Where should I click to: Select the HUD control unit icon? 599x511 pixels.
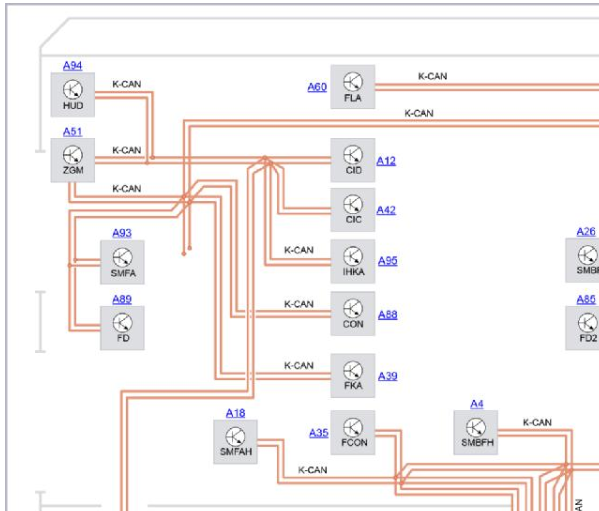pos(73,94)
